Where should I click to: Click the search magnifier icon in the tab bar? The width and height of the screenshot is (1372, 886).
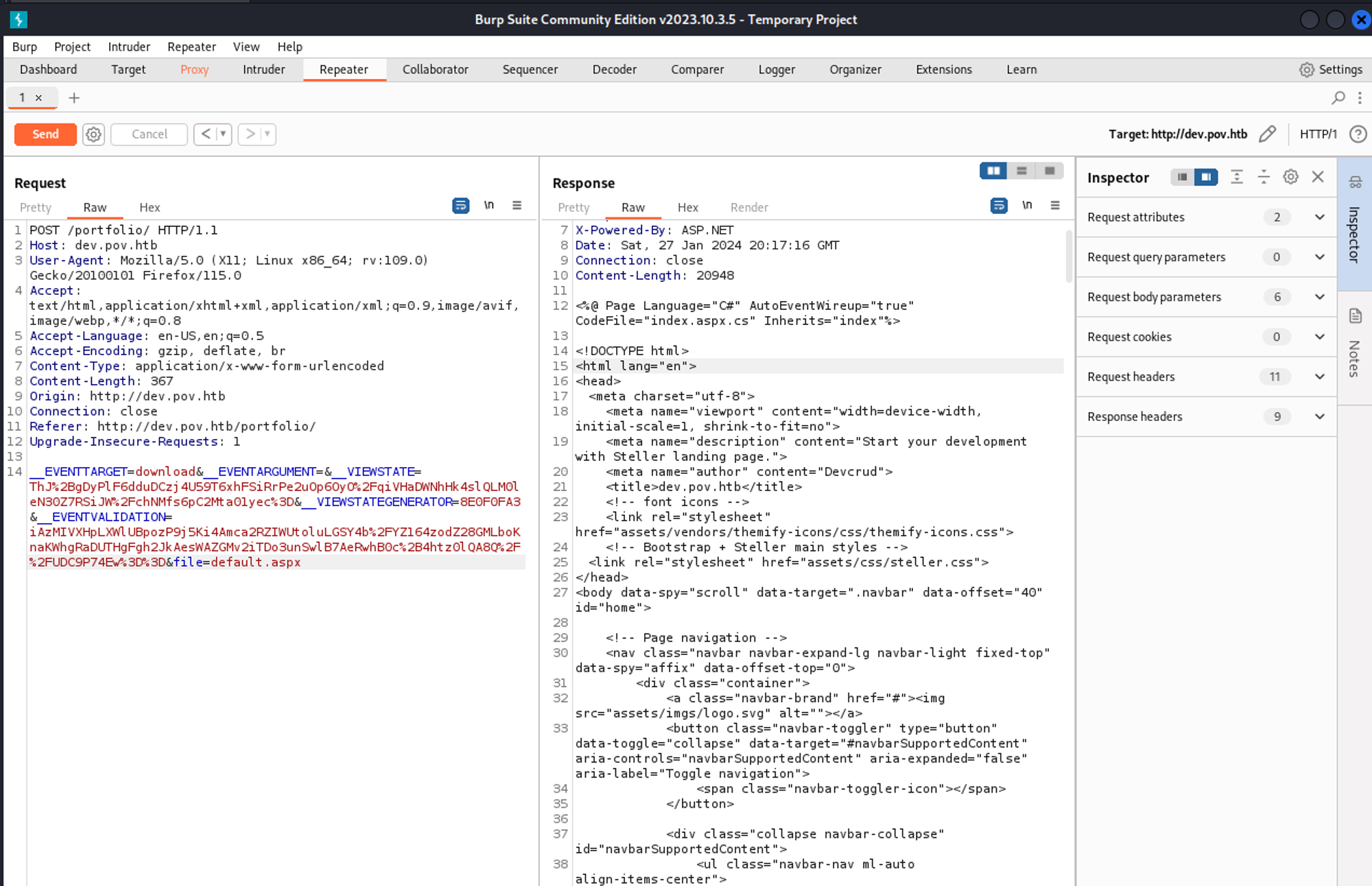tap(1338, 98)
